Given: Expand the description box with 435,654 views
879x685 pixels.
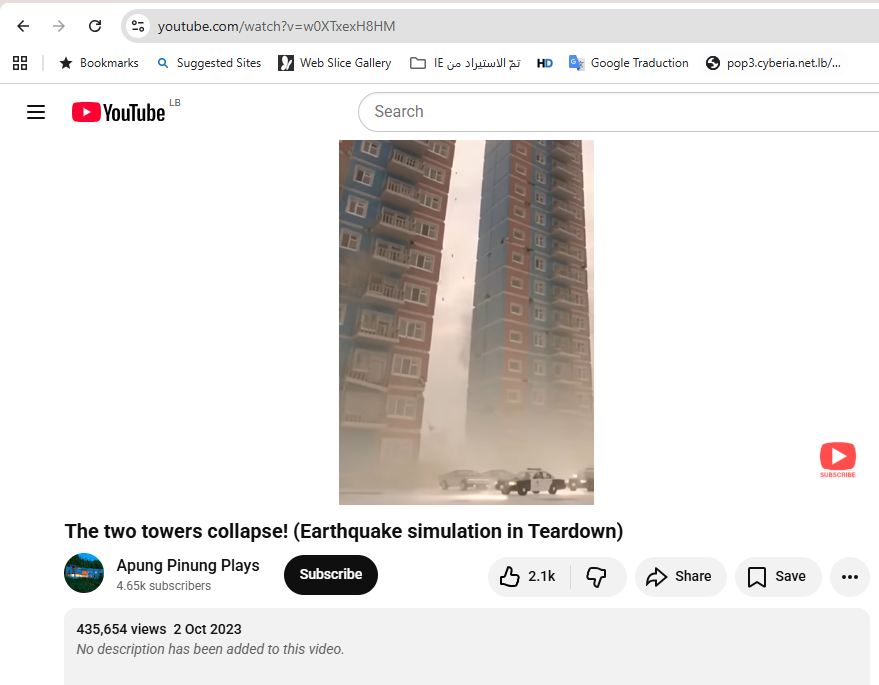Looking at the screenshot, I should click(466, 646).
